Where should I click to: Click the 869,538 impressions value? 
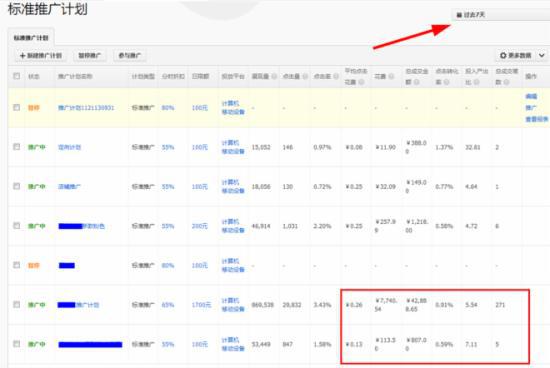point(262,305)
